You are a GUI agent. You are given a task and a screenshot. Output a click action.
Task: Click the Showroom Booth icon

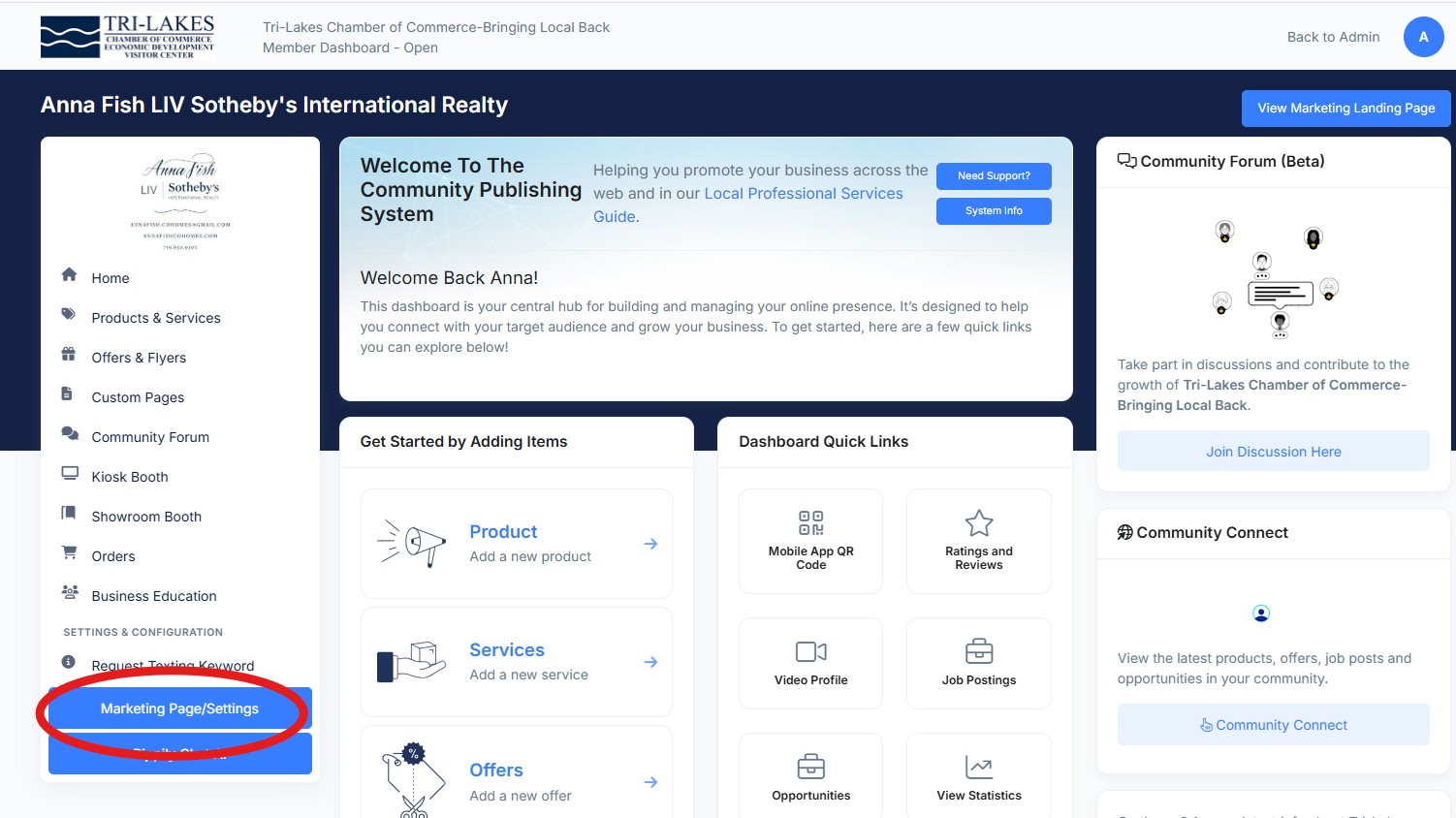click(x=68, y=513)
